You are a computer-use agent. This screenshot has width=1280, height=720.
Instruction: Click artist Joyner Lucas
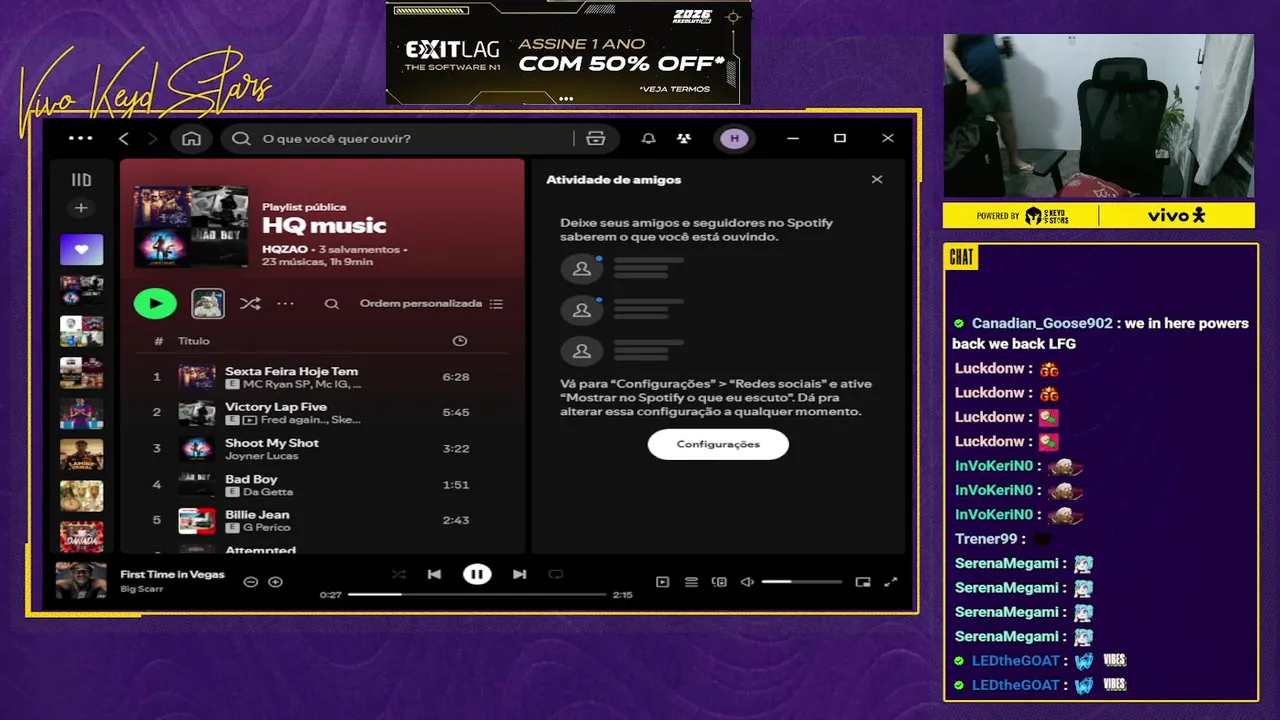(261, 456)
